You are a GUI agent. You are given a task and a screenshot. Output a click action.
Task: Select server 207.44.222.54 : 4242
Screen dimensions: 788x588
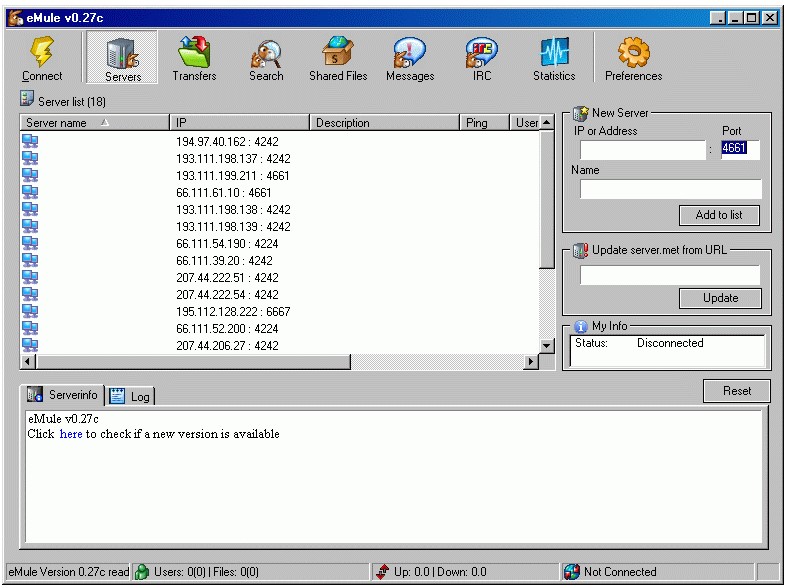tap(227, 295)
